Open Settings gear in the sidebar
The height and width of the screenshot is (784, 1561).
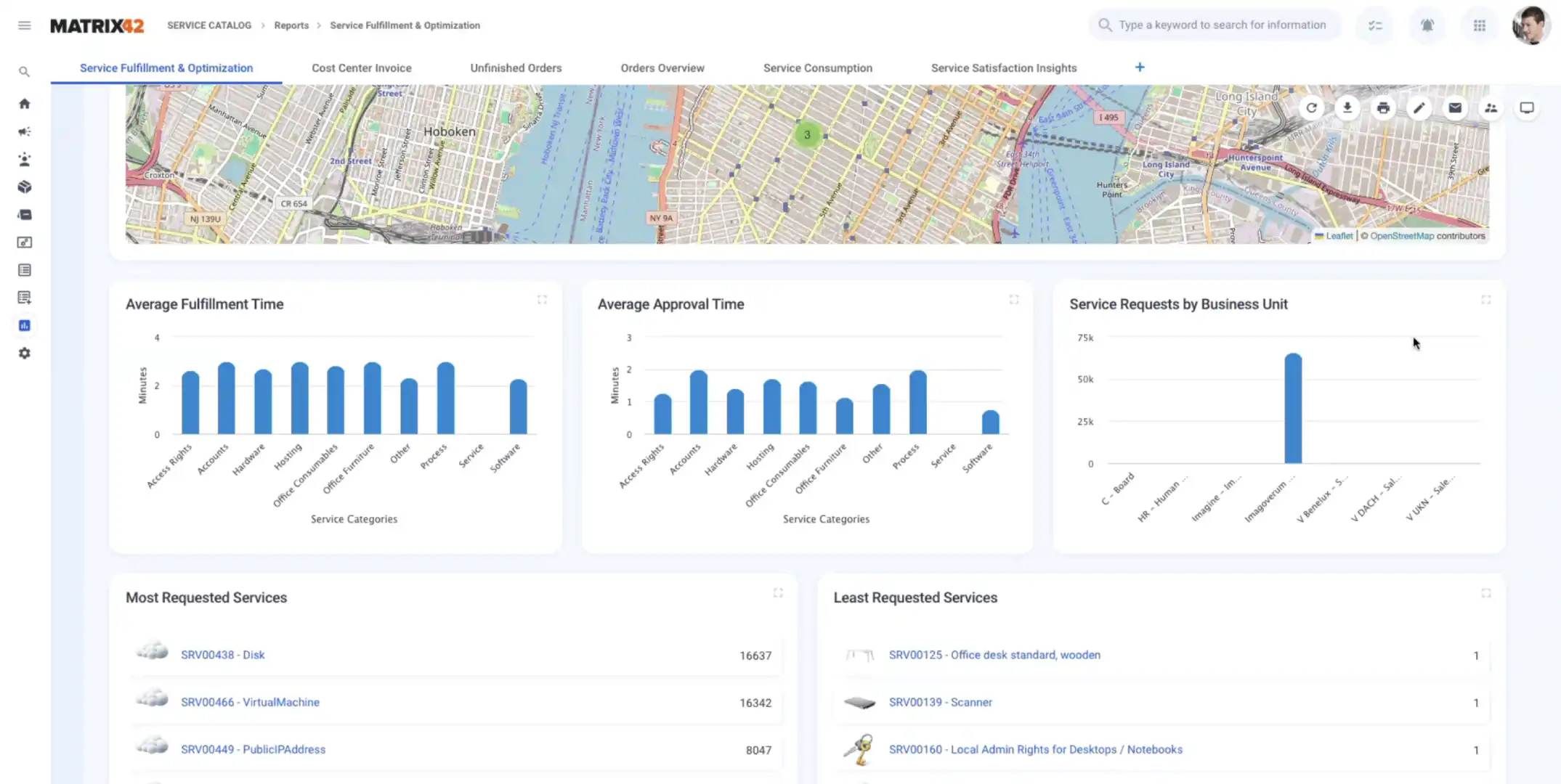(24, 353)
